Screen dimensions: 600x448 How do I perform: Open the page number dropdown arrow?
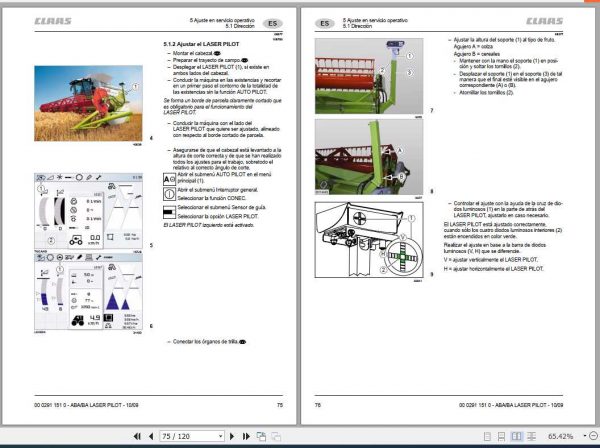click(221, 436)
